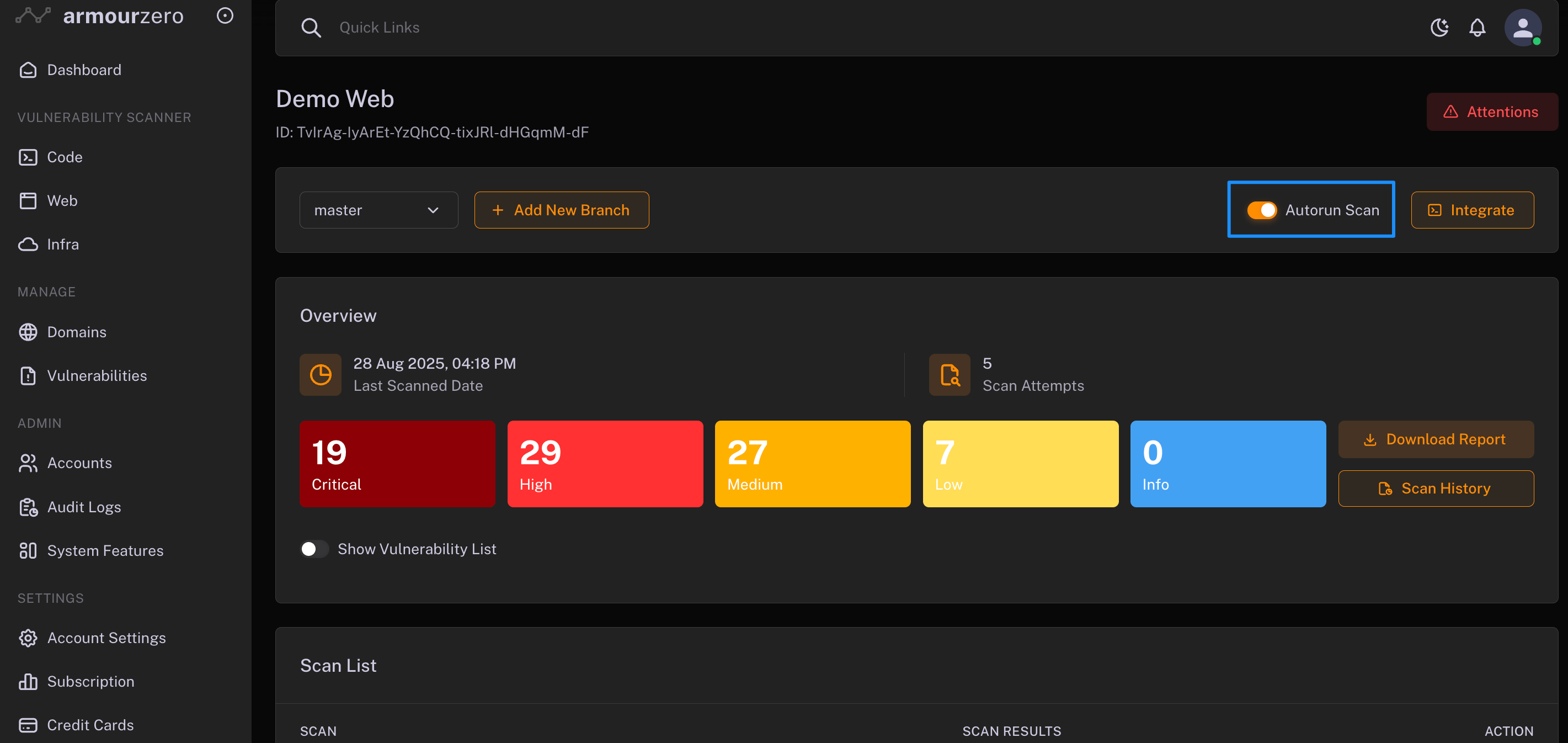Image resolution: width=1568 pixels, height=743 pixels.
Task: Click the search magnifier icon
Action: point(311,28)
